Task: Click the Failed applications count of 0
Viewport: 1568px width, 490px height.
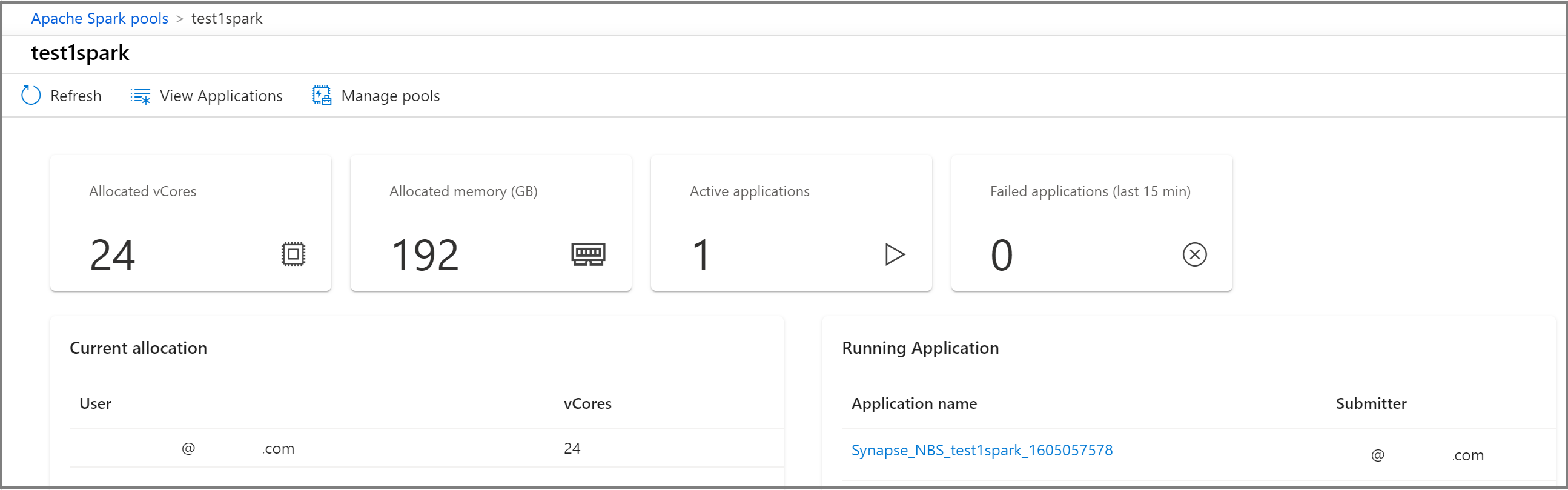Action: [x=1001, y=255]
